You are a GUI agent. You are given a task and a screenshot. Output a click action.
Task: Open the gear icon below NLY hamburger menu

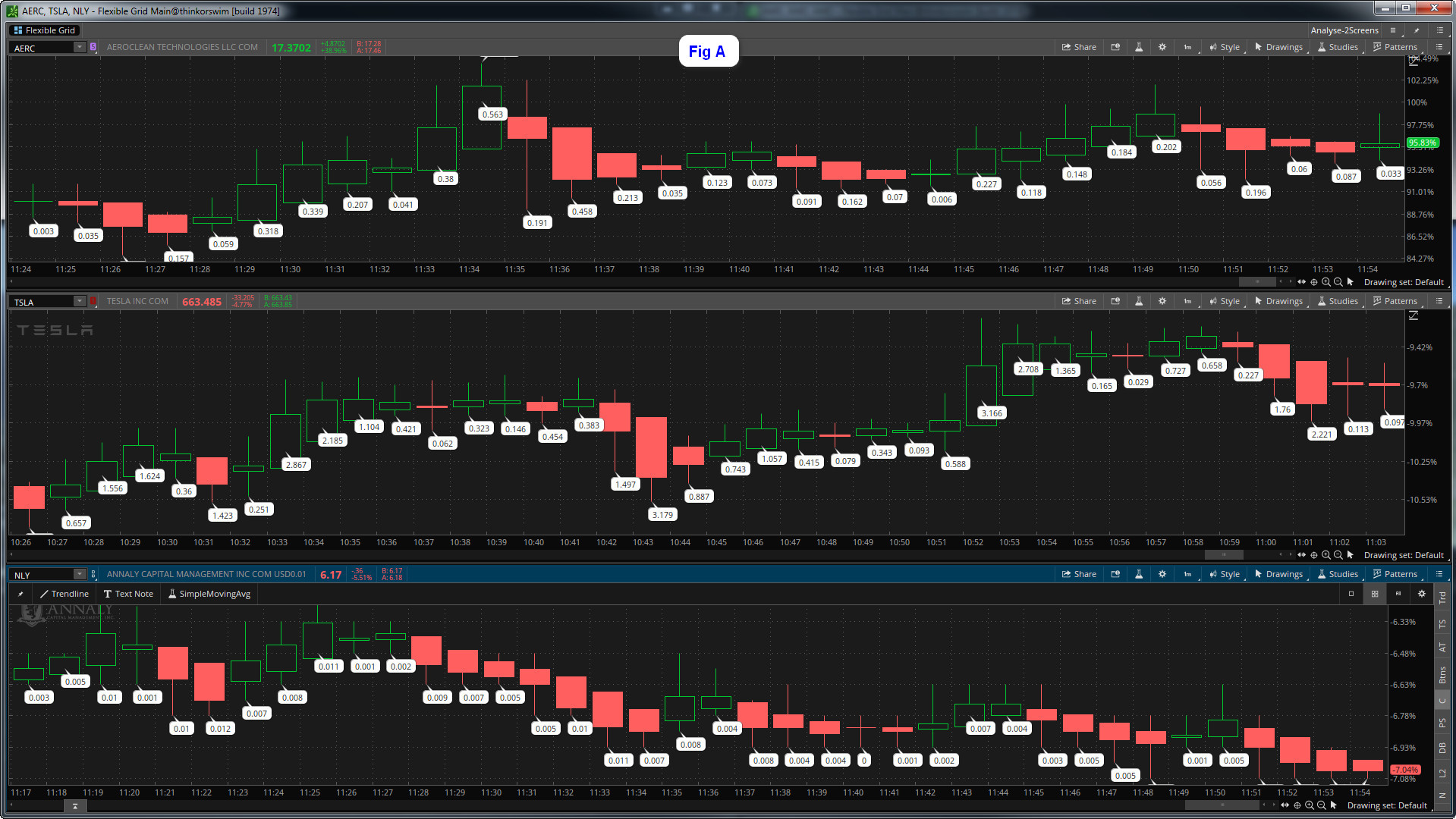point(1422,594)
